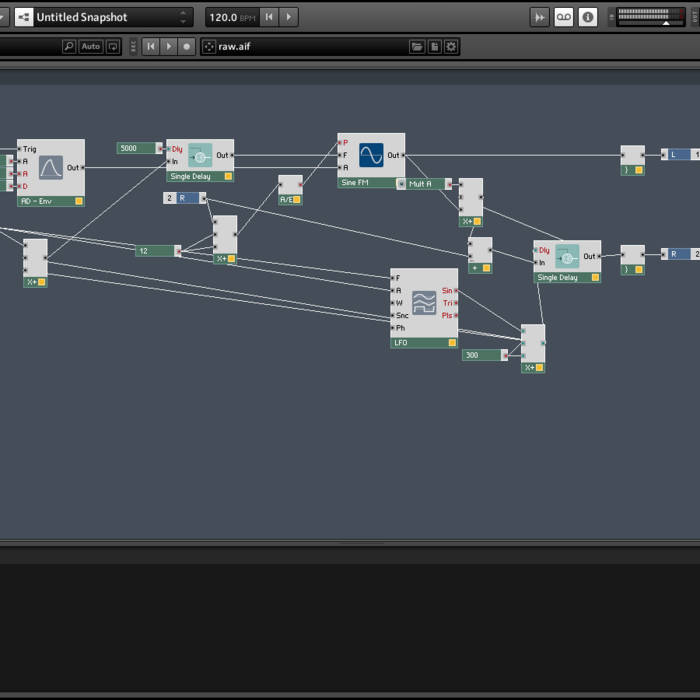
Task: Toggle the yellow status lamp on LFO module
Action: pos(451,342)
